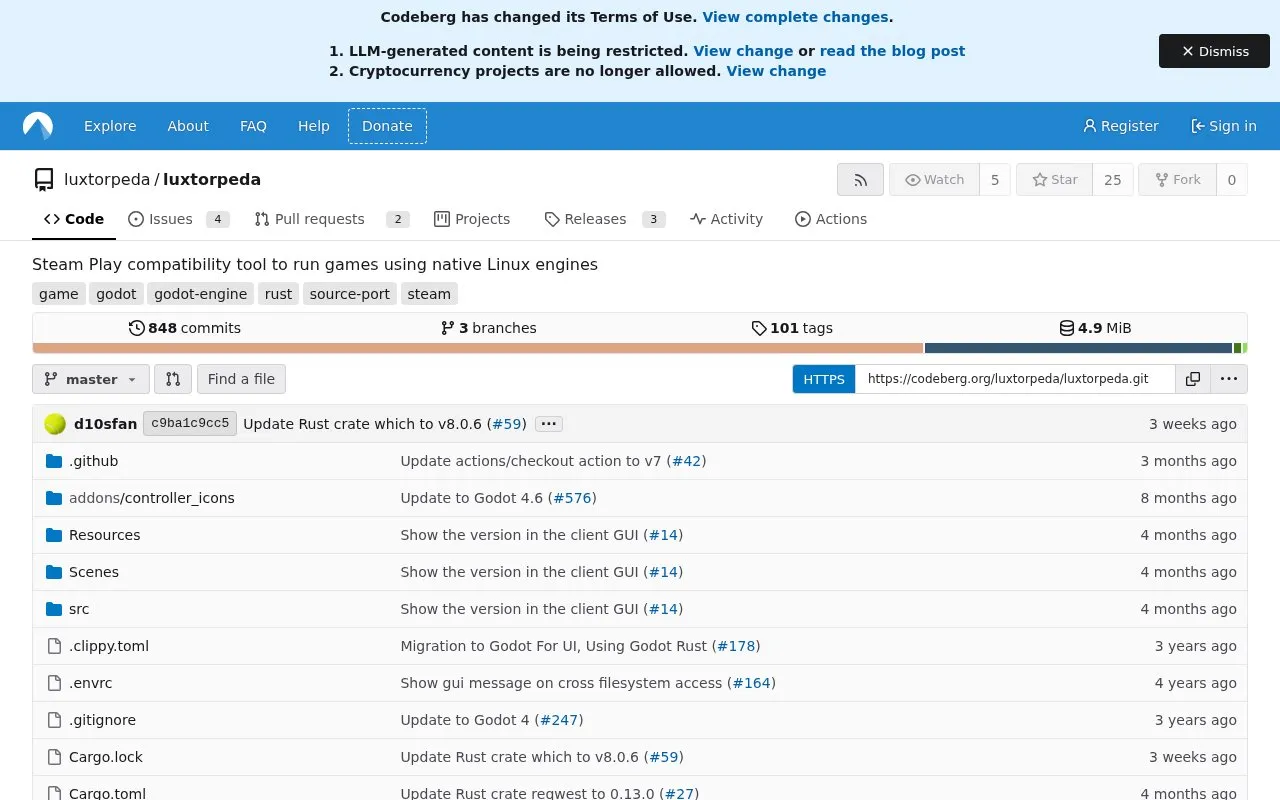
Task: Open the Resources folder
Action: pos(104,535)
